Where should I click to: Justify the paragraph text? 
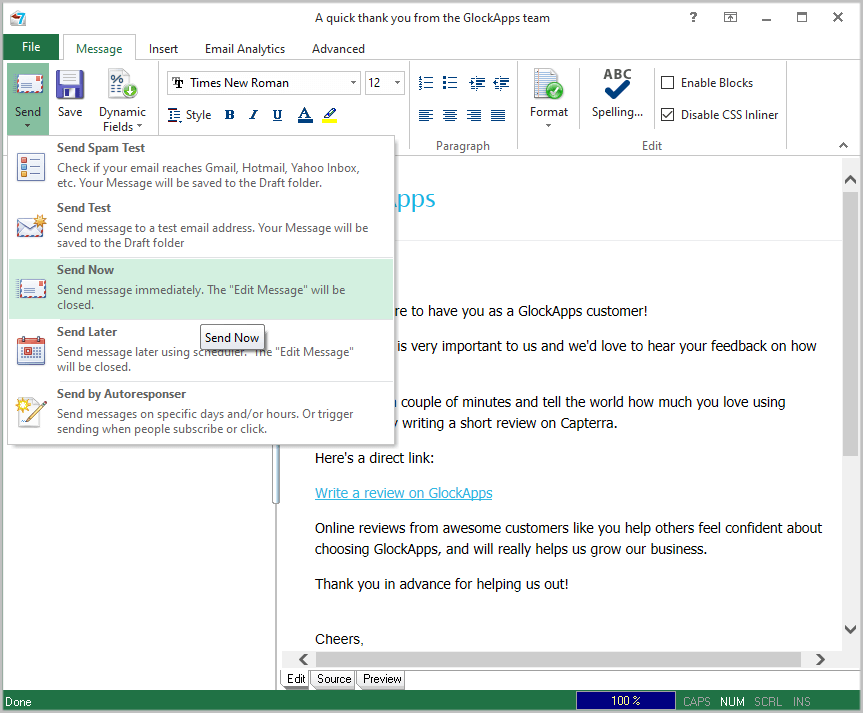pyautogui.click(x=498, y=115)
